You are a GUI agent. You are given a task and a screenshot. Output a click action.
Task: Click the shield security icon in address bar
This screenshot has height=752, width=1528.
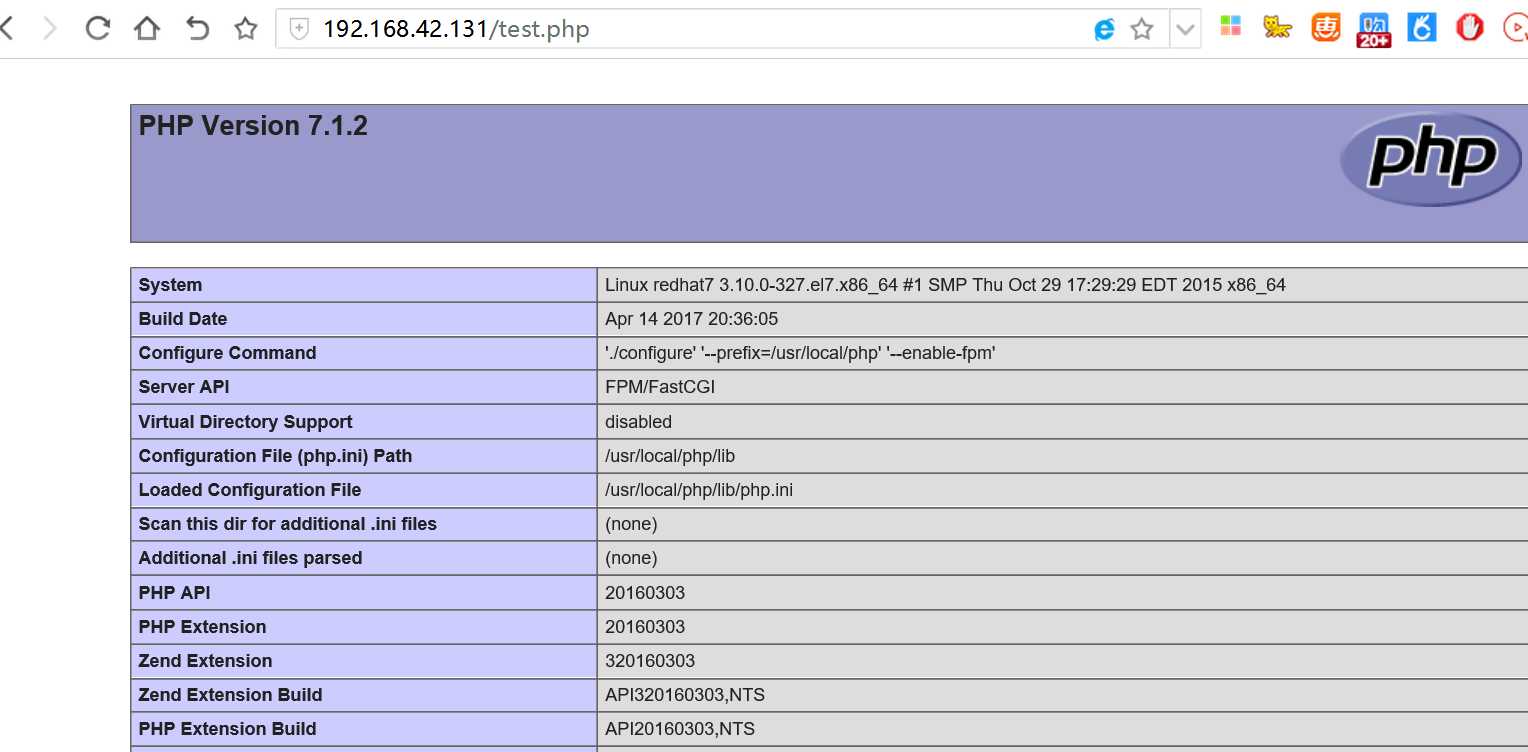(299, 29)
